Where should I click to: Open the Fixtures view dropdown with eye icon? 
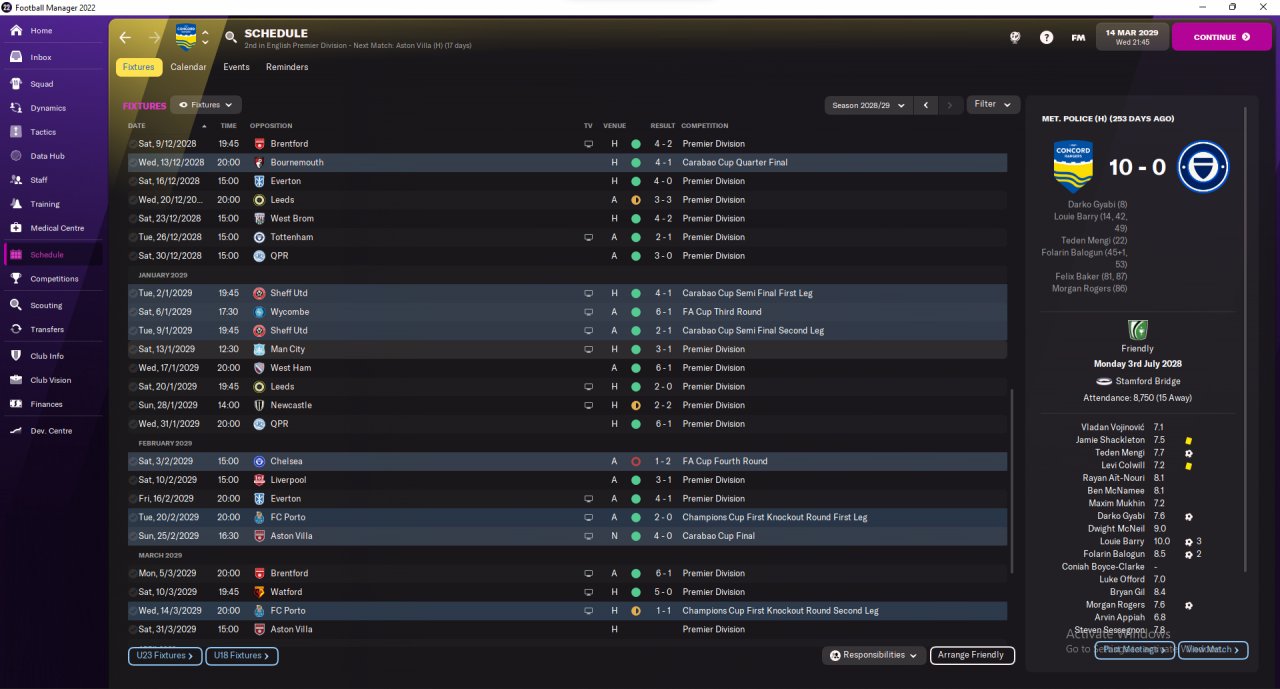(x=206, y=104)
